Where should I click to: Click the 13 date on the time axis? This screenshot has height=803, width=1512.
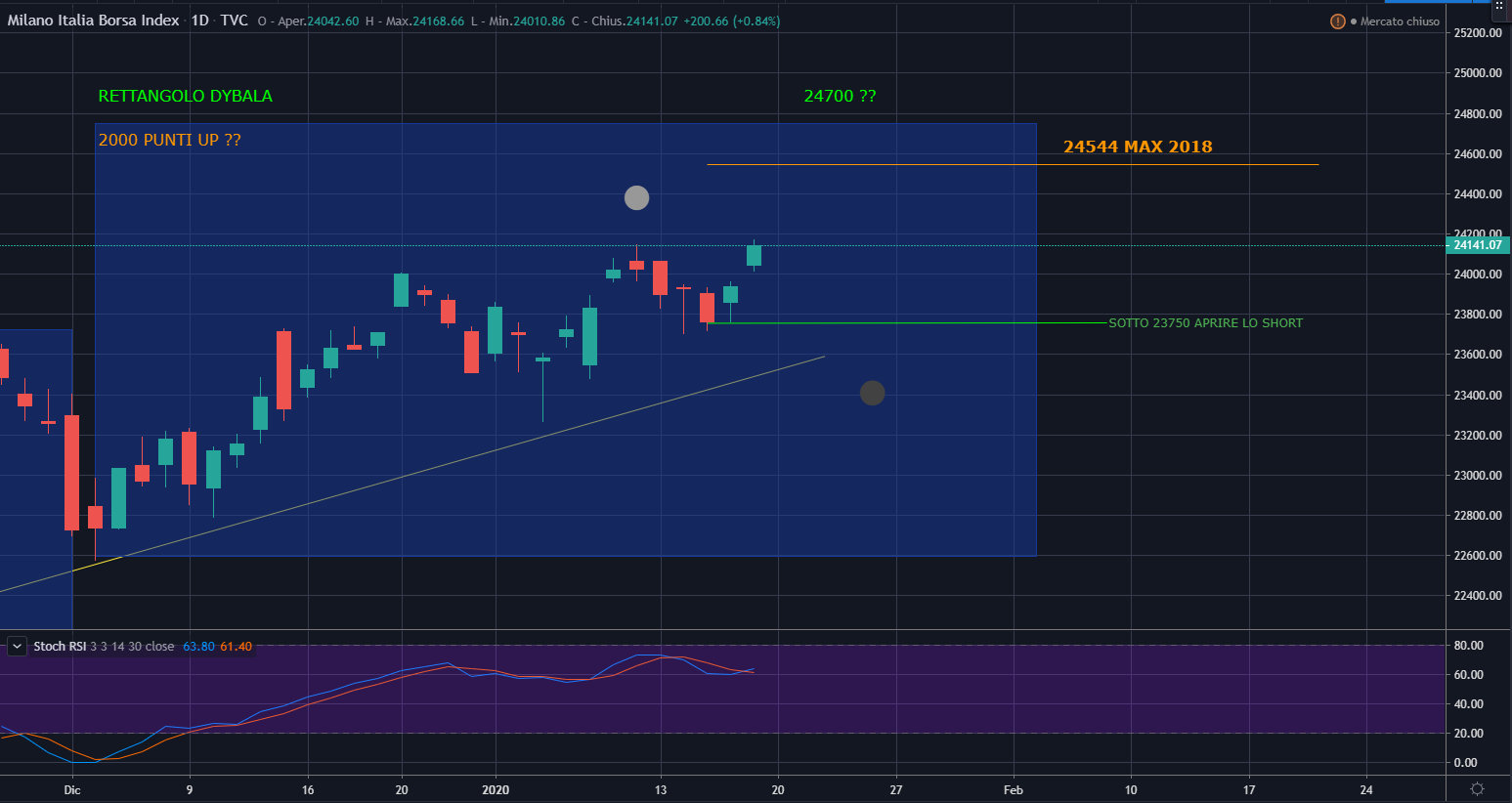661,789
